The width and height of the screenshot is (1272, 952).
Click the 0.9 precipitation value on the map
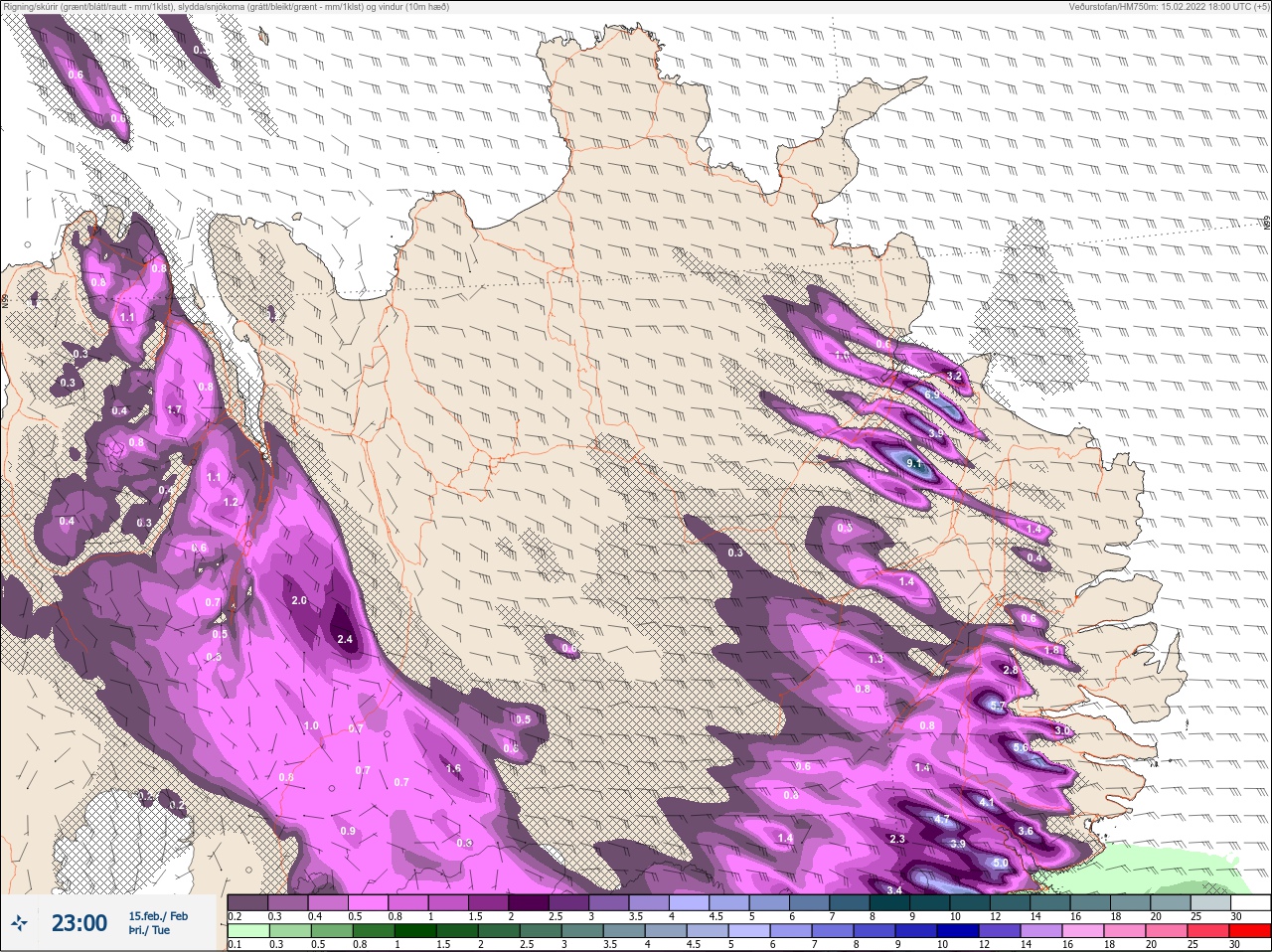click(x=348, y=831)
